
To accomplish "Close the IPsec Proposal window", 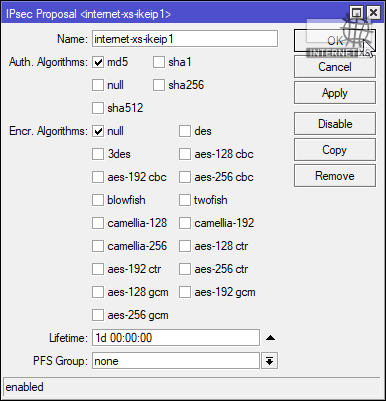I will pos(374,13).
